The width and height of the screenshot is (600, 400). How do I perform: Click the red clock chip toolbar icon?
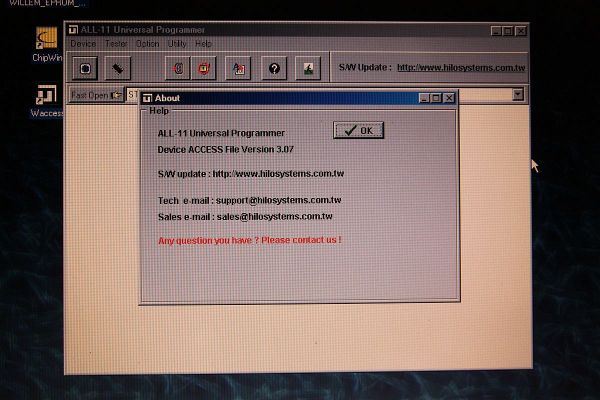pyautogui.click(x=204, y=69)
